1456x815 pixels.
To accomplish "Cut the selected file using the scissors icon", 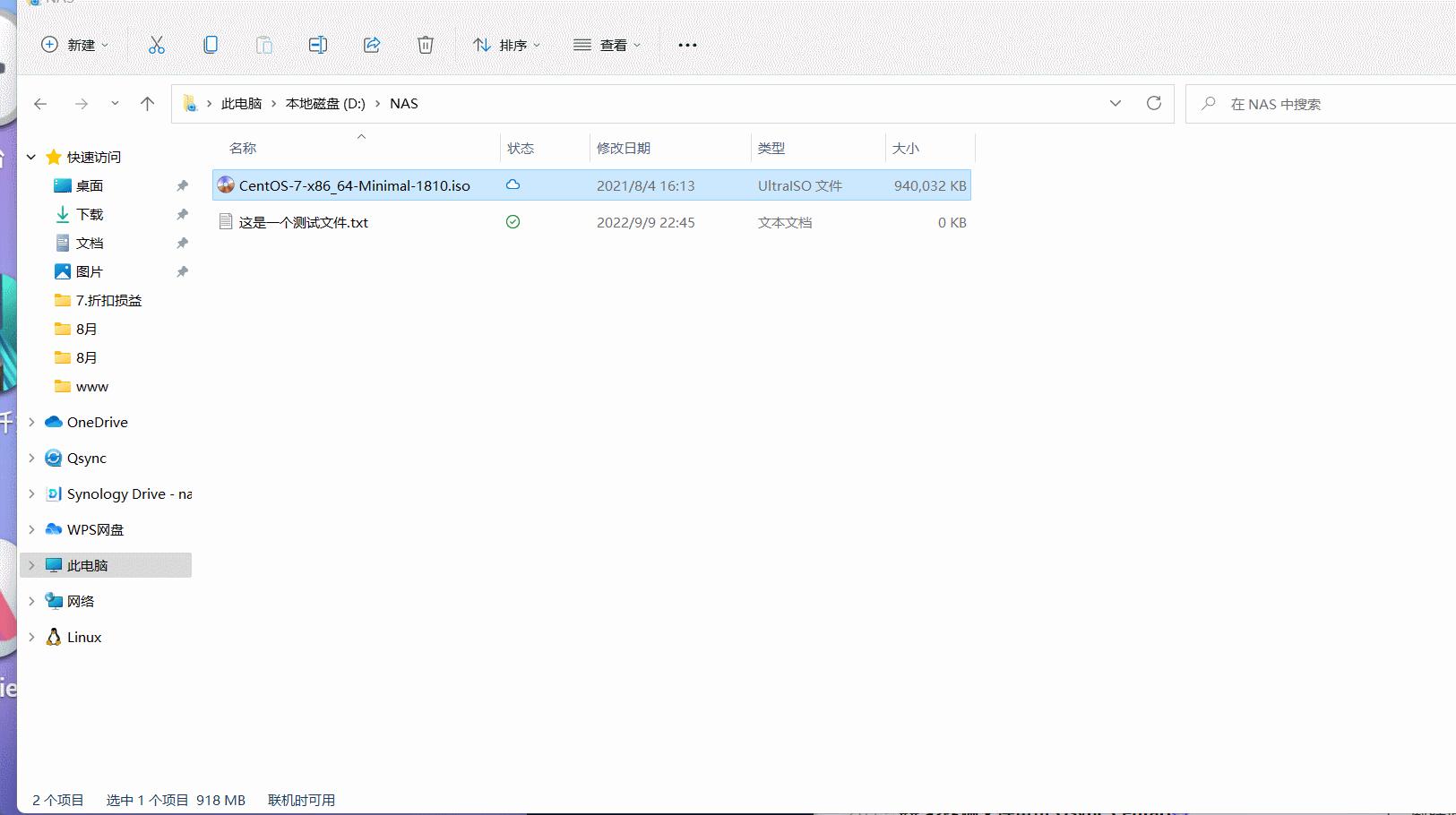I will [x=157, y=45].
